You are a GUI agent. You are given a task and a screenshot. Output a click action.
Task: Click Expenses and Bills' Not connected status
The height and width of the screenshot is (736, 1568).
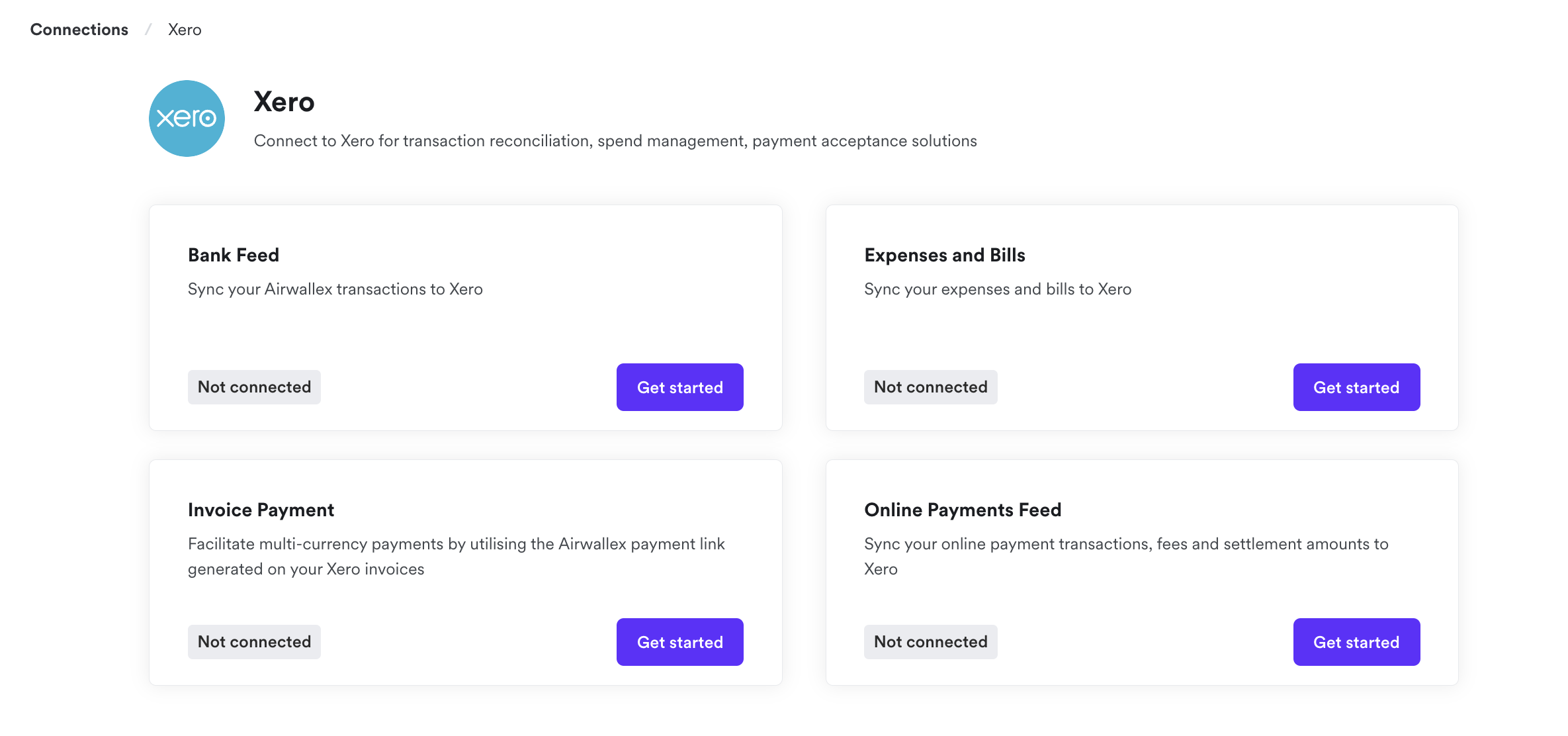pos(930,387)
